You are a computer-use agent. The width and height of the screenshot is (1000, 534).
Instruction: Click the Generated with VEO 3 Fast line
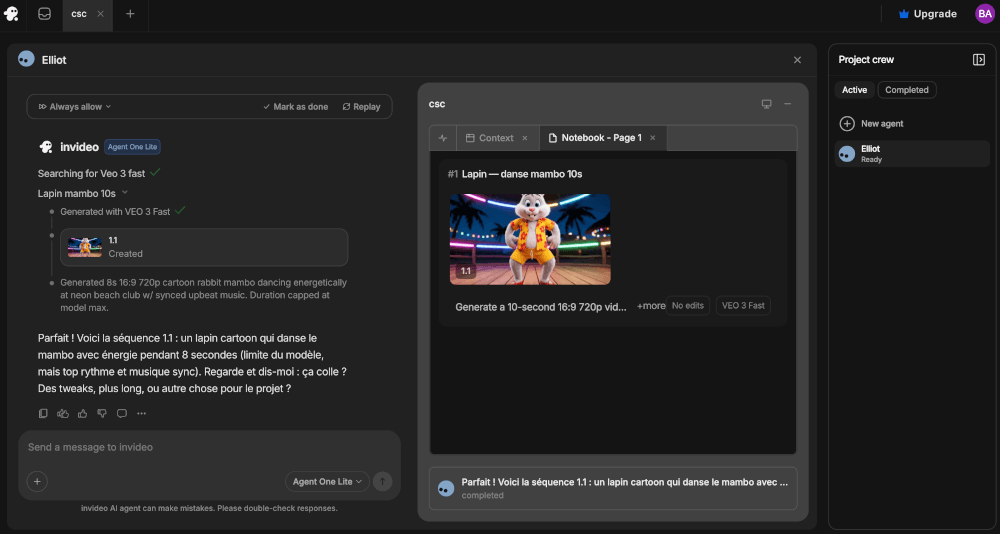point(122,211)
